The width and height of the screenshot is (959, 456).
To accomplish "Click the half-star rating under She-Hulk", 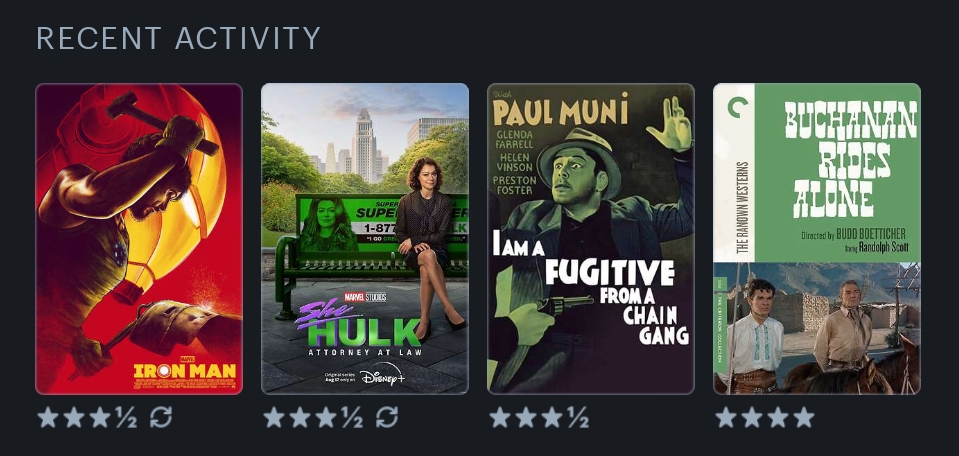I will coord(352,417).
